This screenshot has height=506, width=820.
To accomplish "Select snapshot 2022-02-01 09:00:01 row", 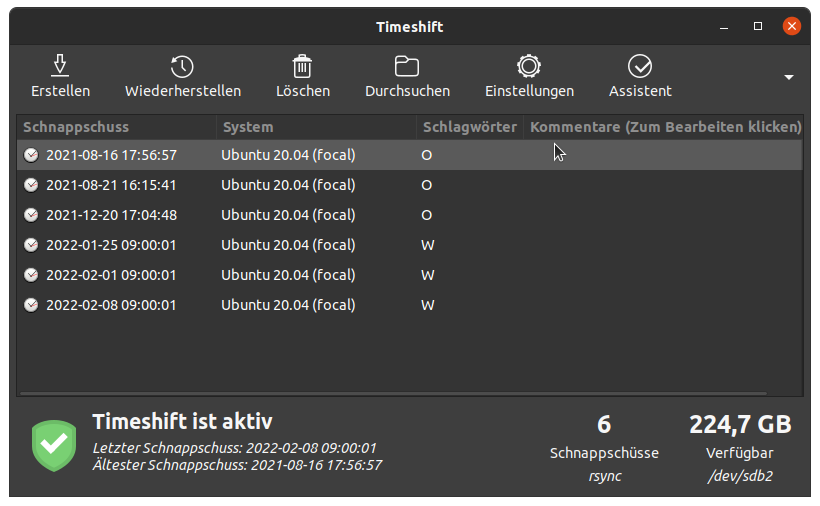I will (x=111, y=275).
